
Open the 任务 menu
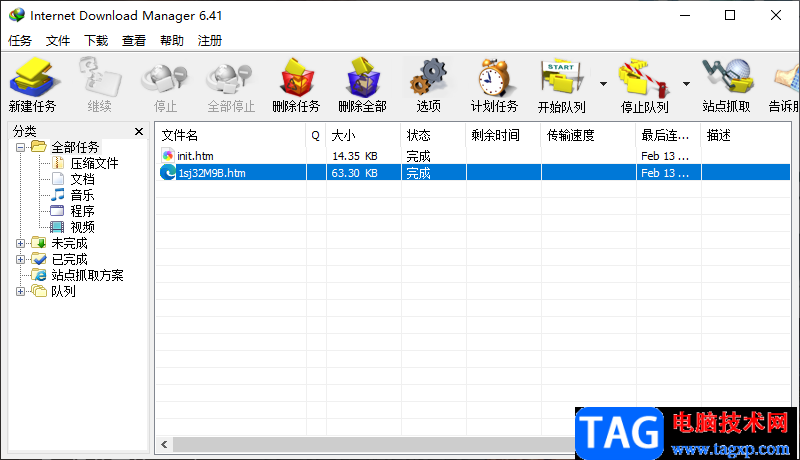click(20, 40)
